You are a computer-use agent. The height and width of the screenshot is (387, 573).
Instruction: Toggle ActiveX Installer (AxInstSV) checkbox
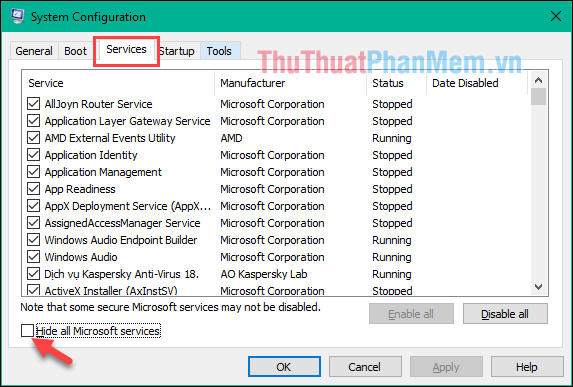click(34, 290)
